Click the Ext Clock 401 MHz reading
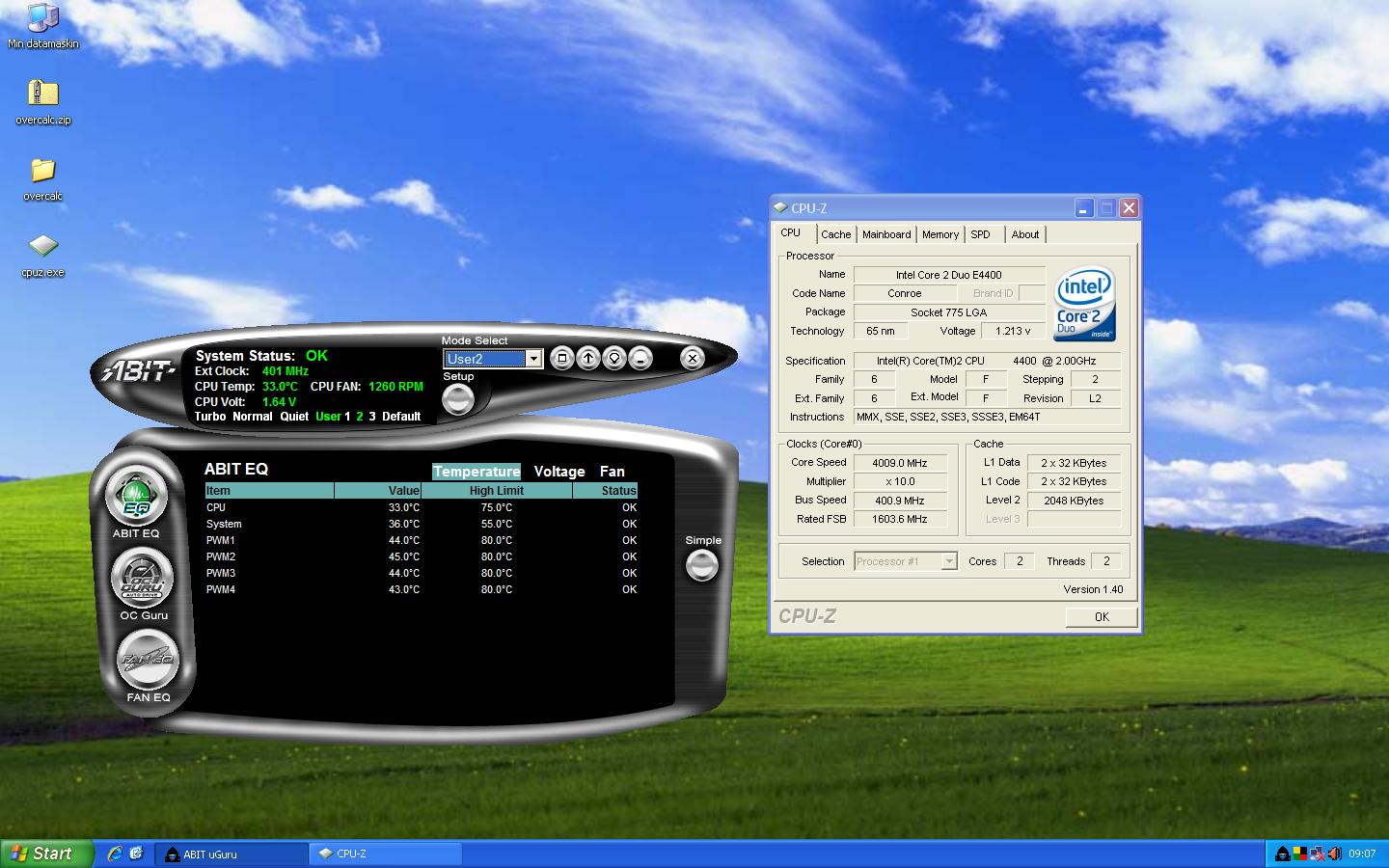 [x=286, y=371]
